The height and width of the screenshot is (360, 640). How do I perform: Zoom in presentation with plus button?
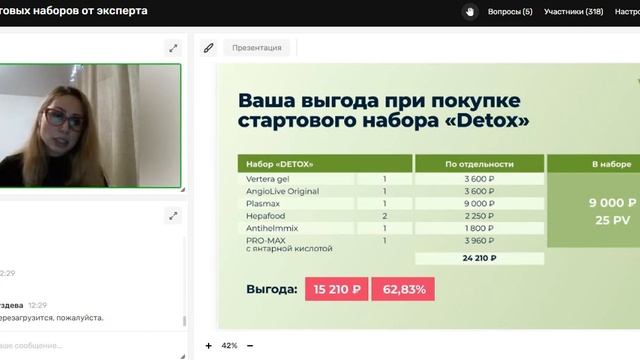click(209, 346)
